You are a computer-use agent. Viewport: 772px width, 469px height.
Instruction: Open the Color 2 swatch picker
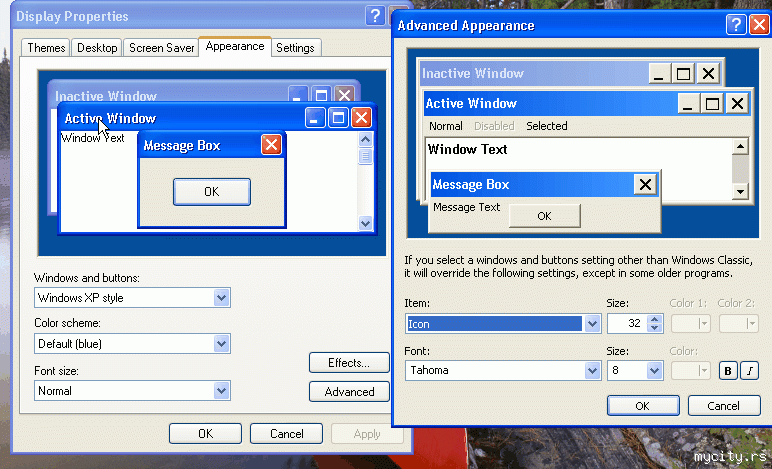739,323
